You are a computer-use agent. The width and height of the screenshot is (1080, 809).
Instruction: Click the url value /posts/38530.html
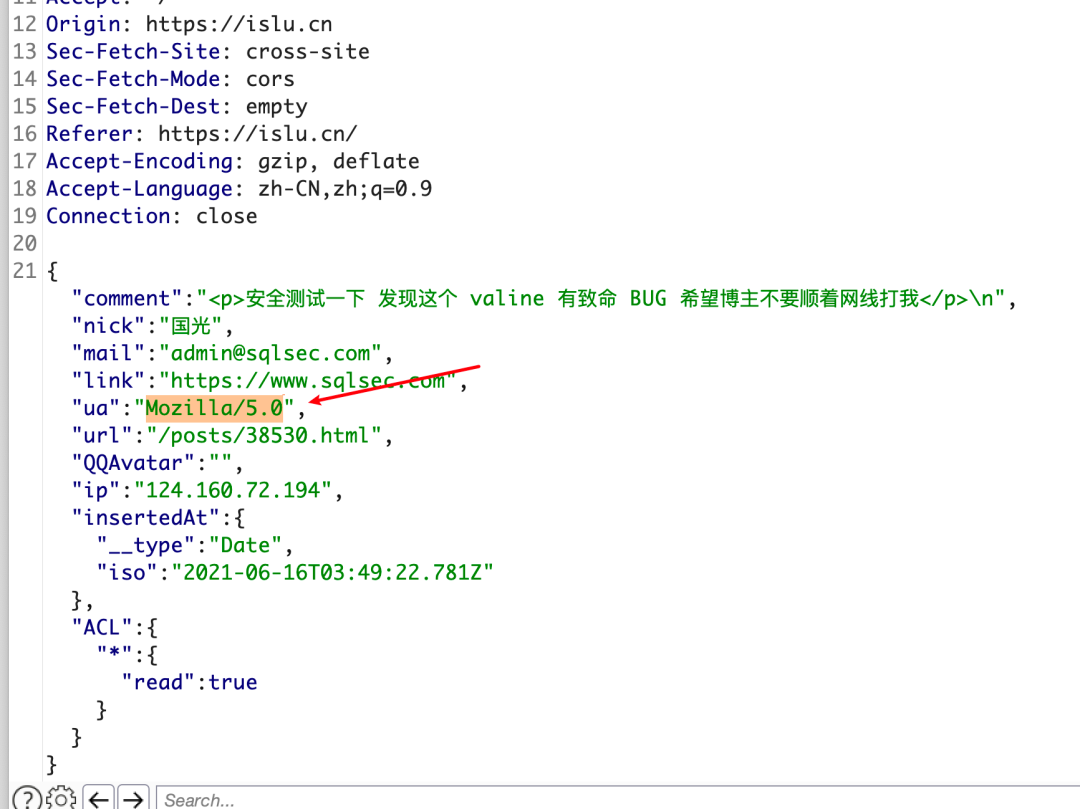pyautogui.click(x=264, y=436)
